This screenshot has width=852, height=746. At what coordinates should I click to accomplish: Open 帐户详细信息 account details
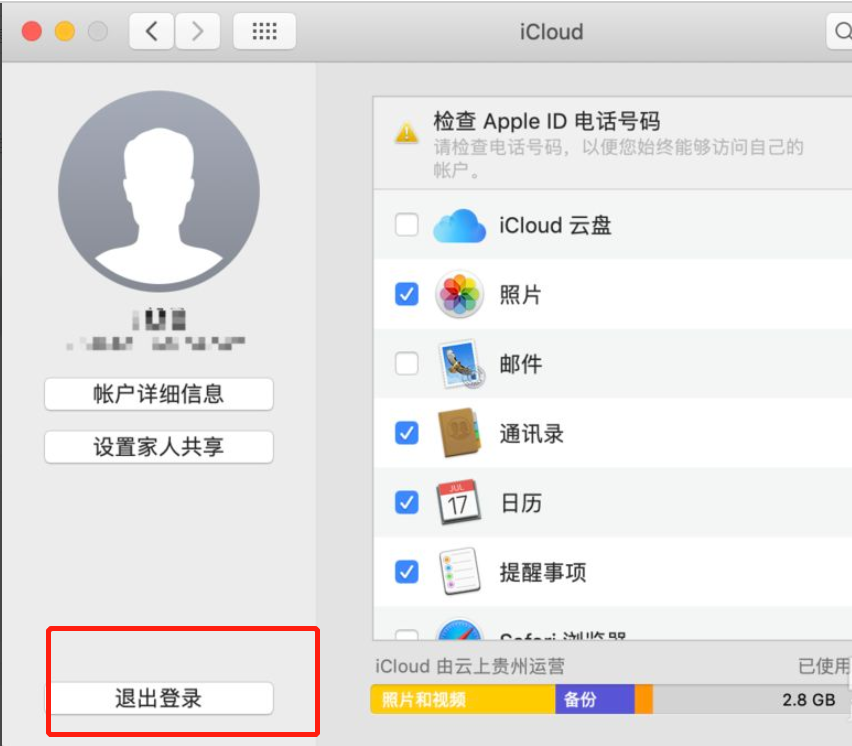point(158,394)
